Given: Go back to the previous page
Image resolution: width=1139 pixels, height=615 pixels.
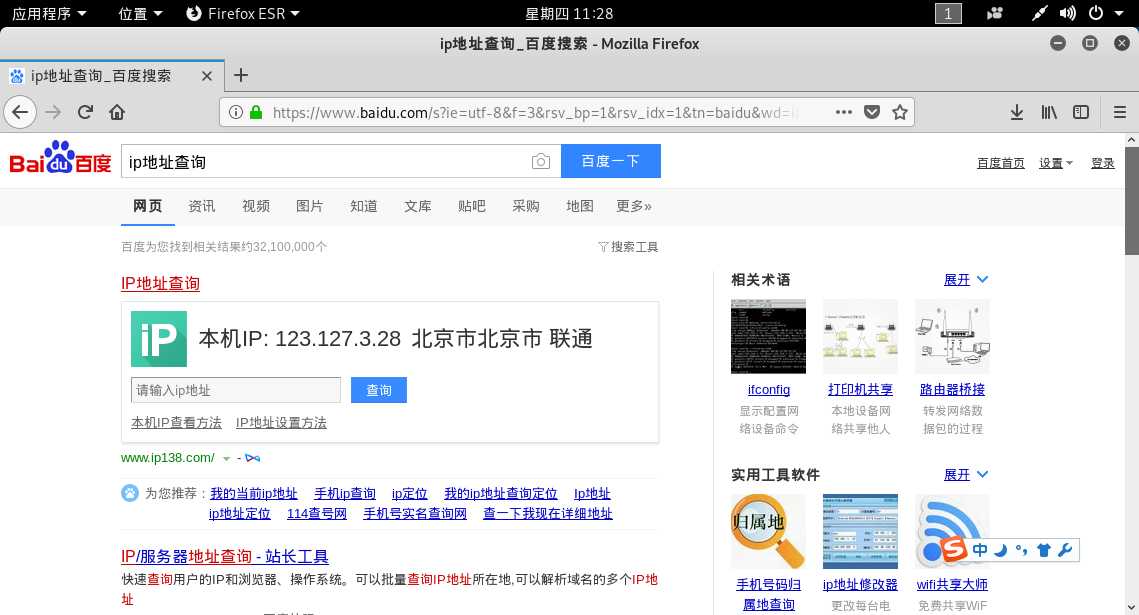Looking at the screenshot, I should tap(20, 112).
